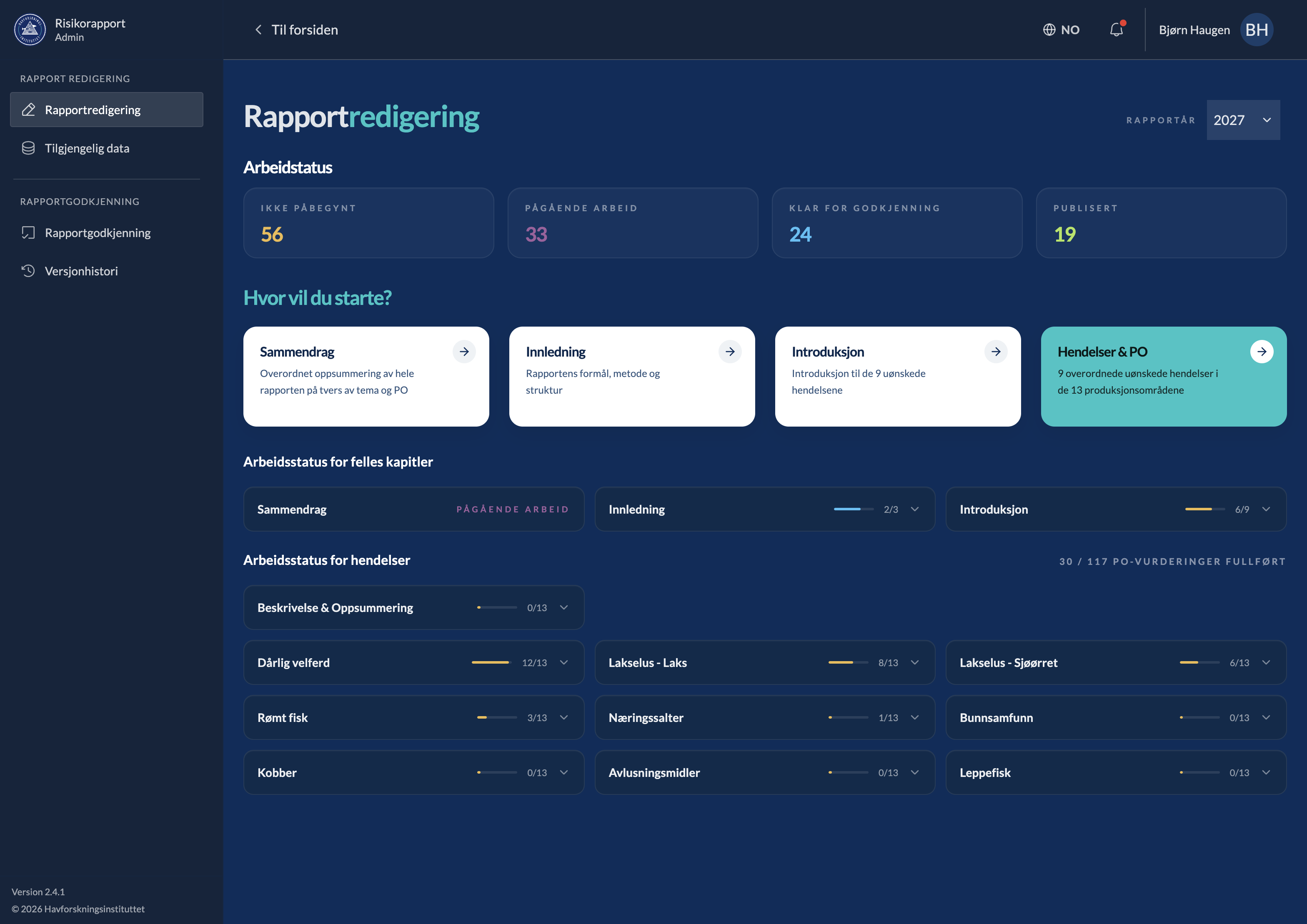Open the Sammendrag start card
Image resolution: width=1307 pixels, height=924 pixels.
366,377
